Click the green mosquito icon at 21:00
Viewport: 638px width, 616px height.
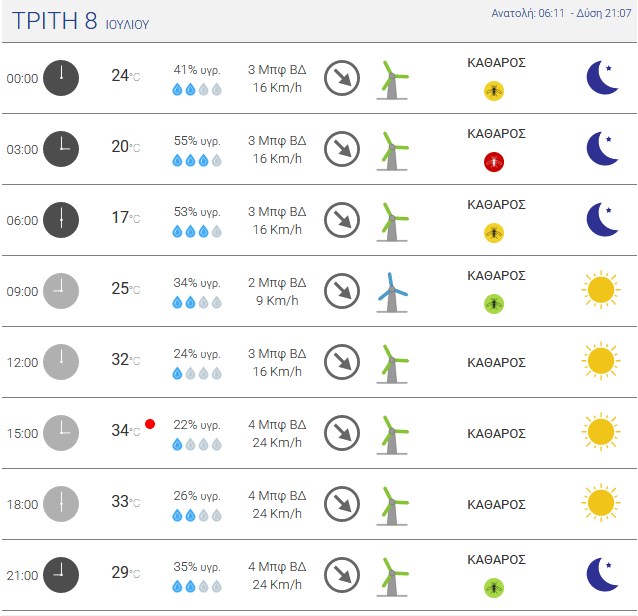[x=494, y=588]
